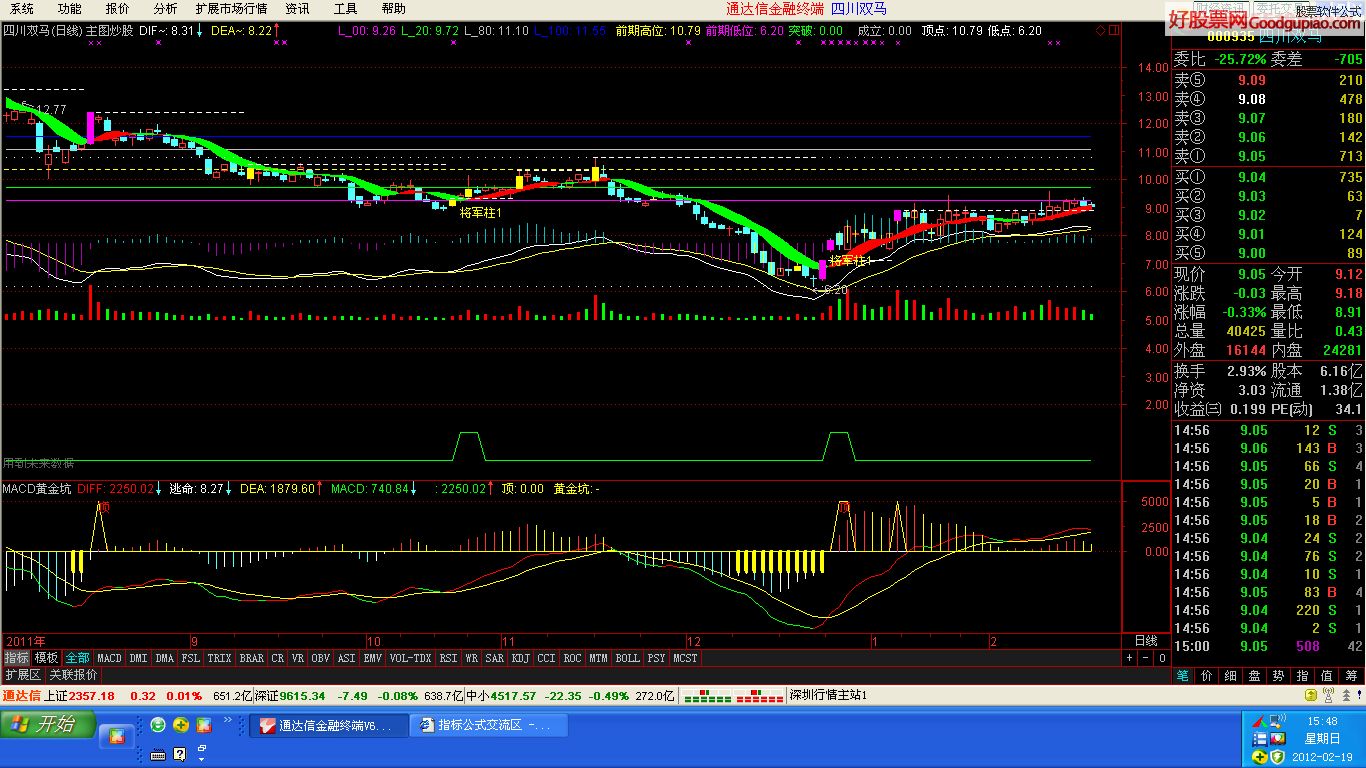Select the DMI indicator tab
The width and height of the screenshot is (1366, 768).
coord(138,658)
